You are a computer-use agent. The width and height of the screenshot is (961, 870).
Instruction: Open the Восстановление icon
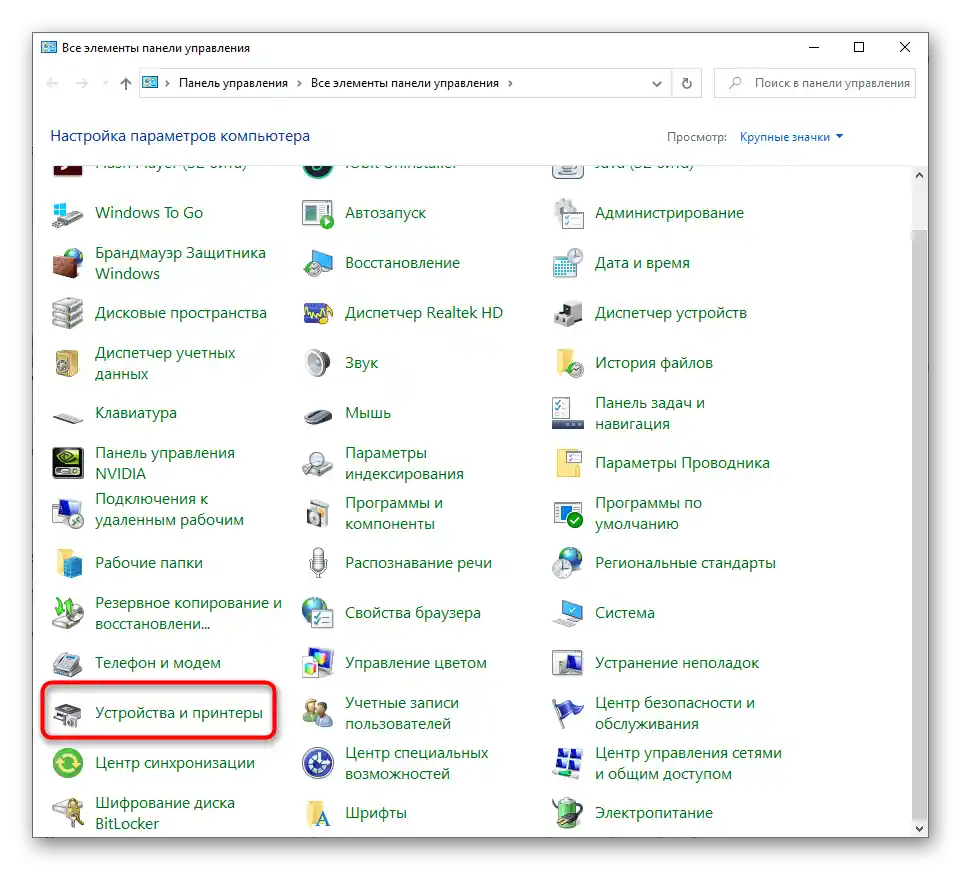coord(317,263)
